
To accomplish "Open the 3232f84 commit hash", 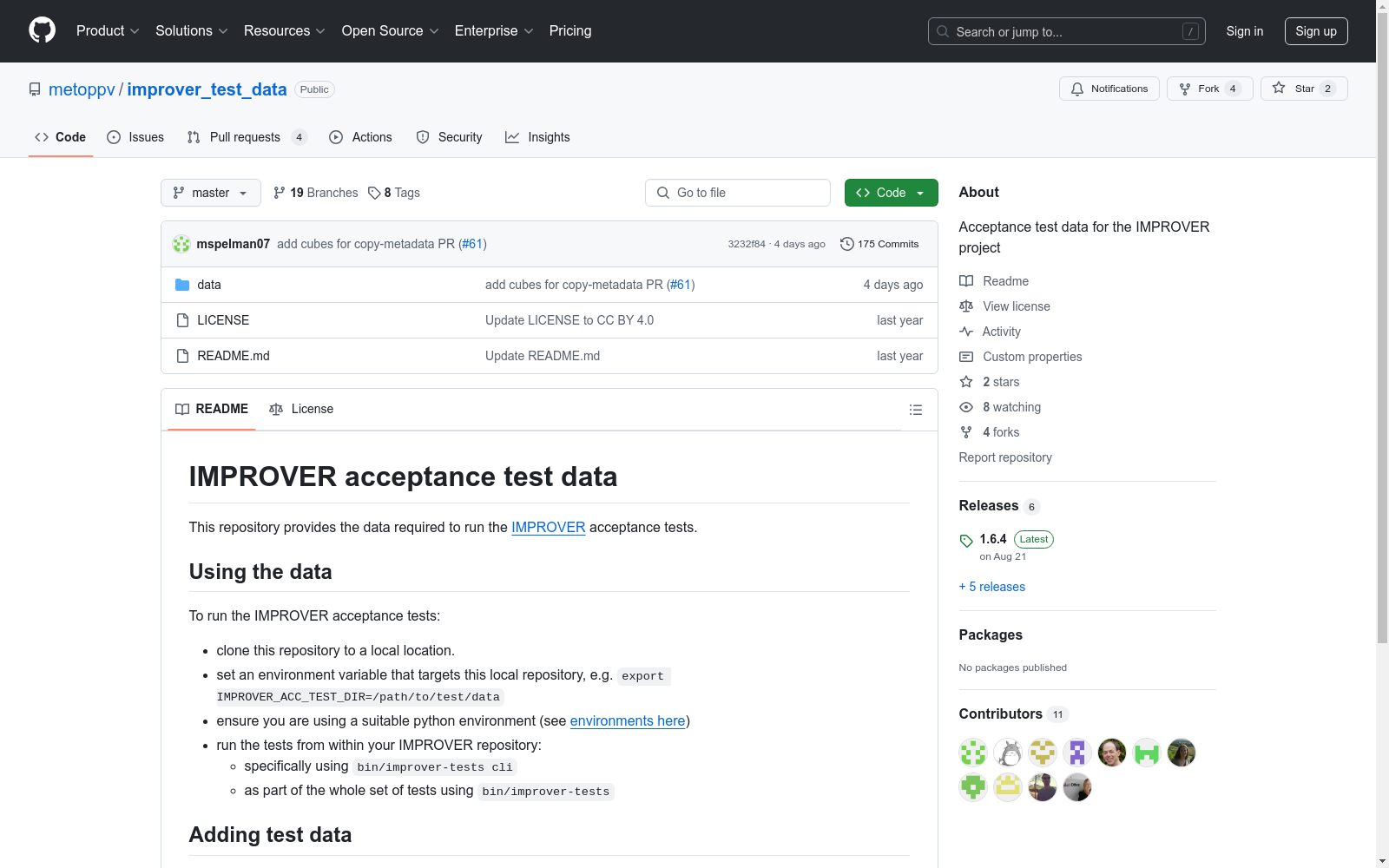I will [747, 244].
